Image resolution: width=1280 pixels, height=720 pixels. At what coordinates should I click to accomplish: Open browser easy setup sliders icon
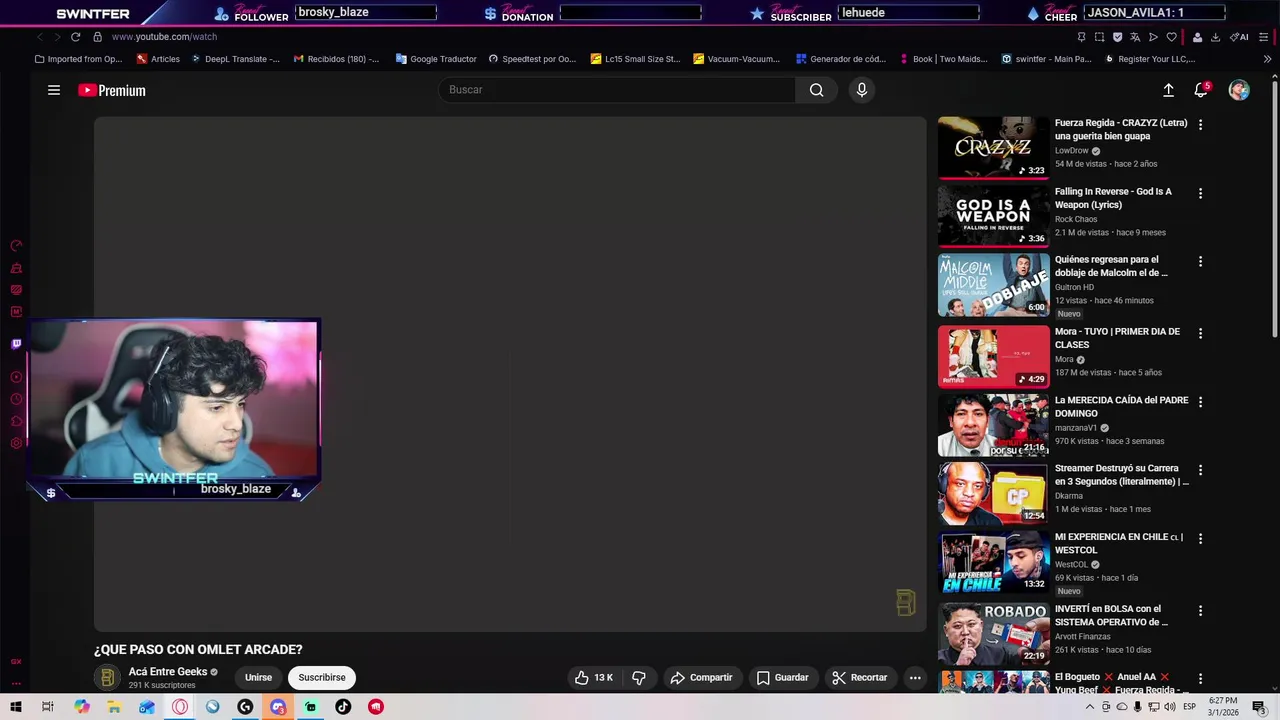click(x=1264, y=37)
